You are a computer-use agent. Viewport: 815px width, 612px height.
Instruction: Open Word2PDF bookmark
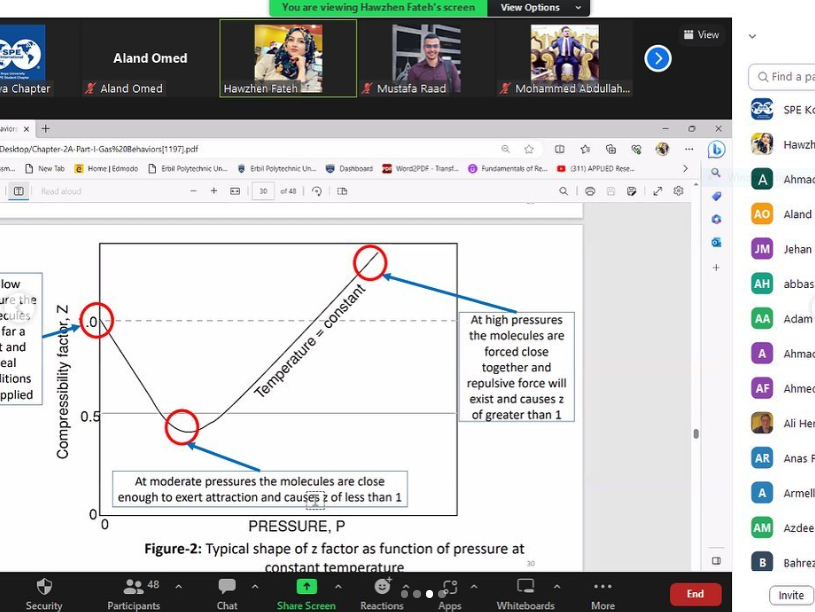pyautogui.click(x=420, y=168)
